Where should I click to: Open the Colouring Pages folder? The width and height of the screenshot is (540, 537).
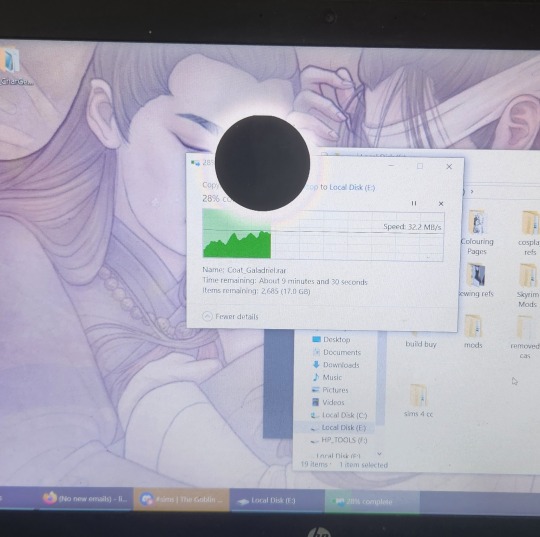477,233
